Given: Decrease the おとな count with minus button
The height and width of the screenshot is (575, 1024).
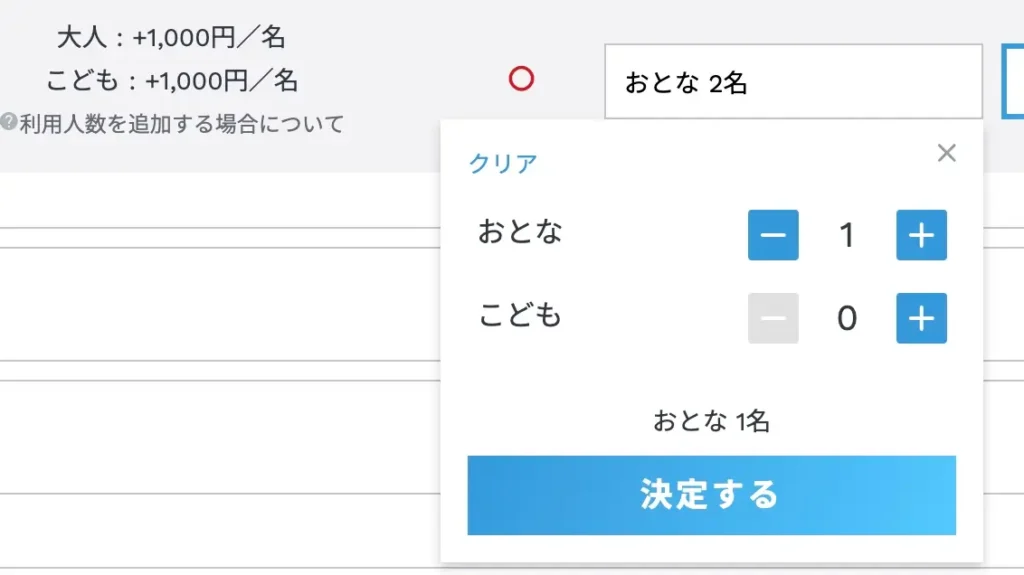Looking at the screenshot, I should point(773,235).
